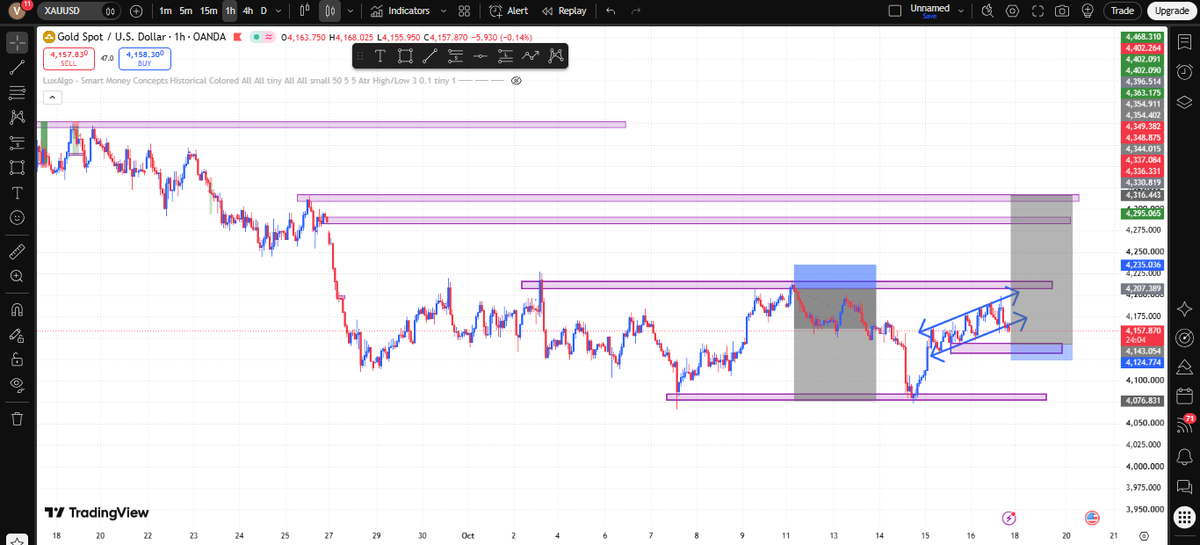
Task: Click the BUY 4,158.30 button
Action: click(x=143, y=58)
